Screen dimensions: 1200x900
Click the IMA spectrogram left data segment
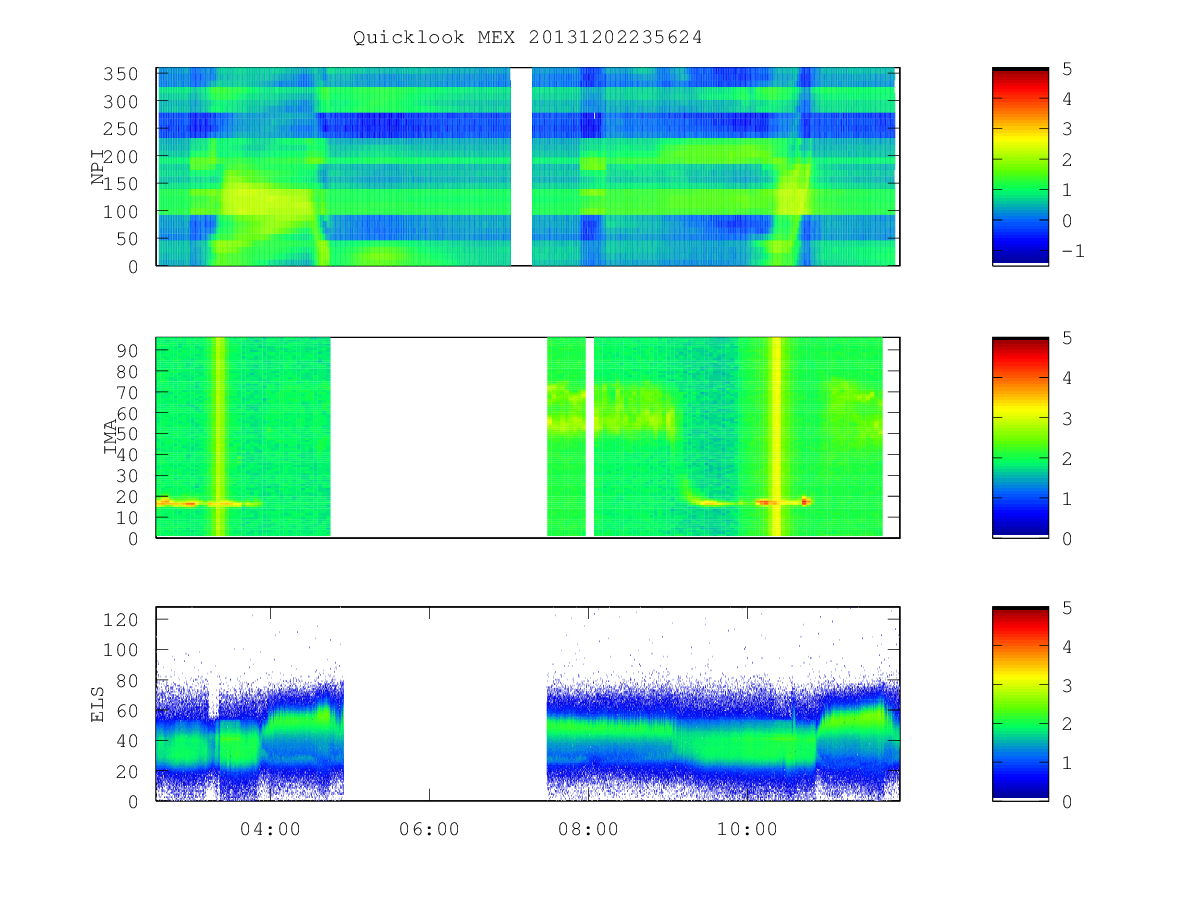[x=243, y=437]
